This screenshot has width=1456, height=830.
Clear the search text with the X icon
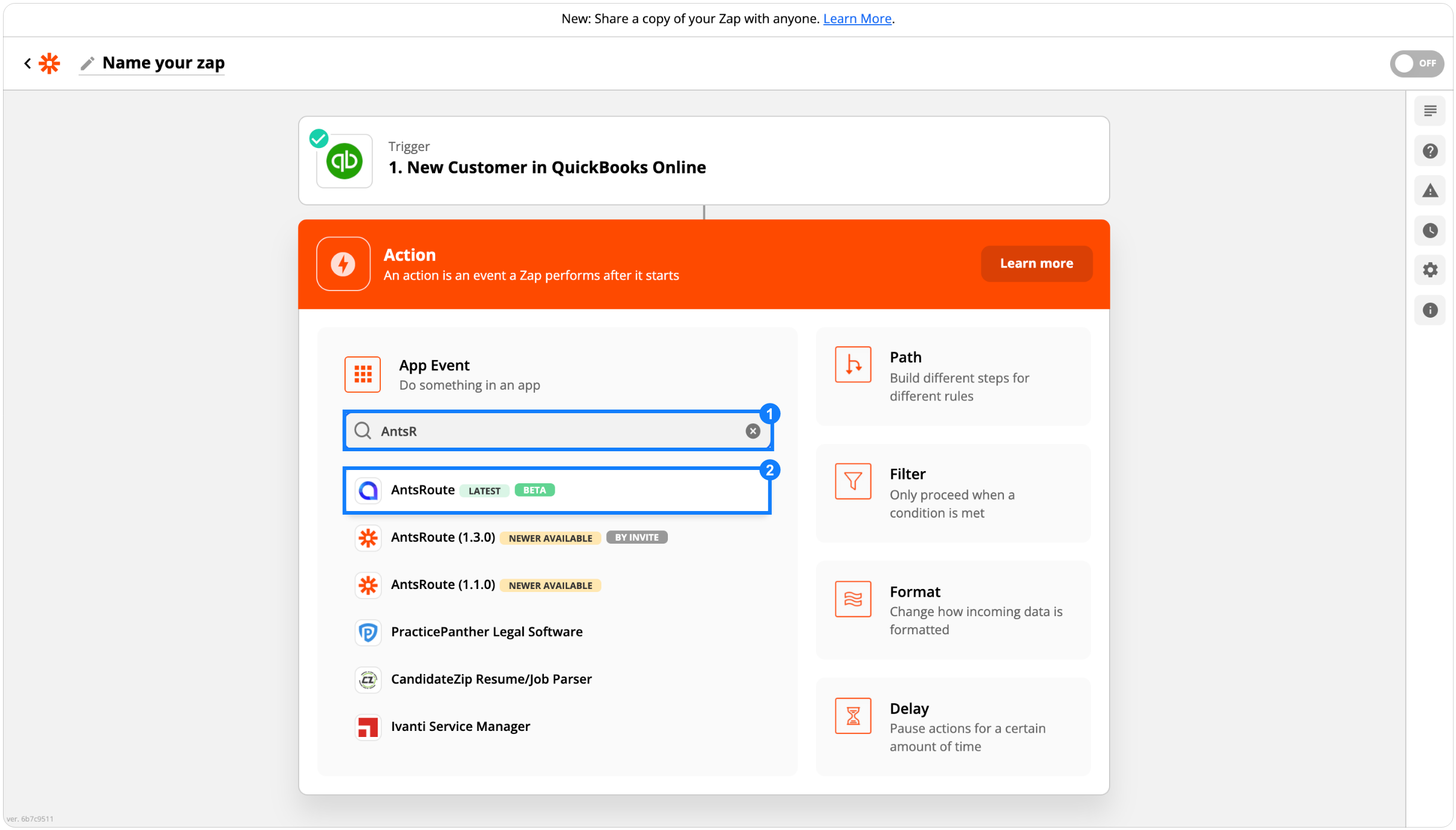(x=752, y=431)
